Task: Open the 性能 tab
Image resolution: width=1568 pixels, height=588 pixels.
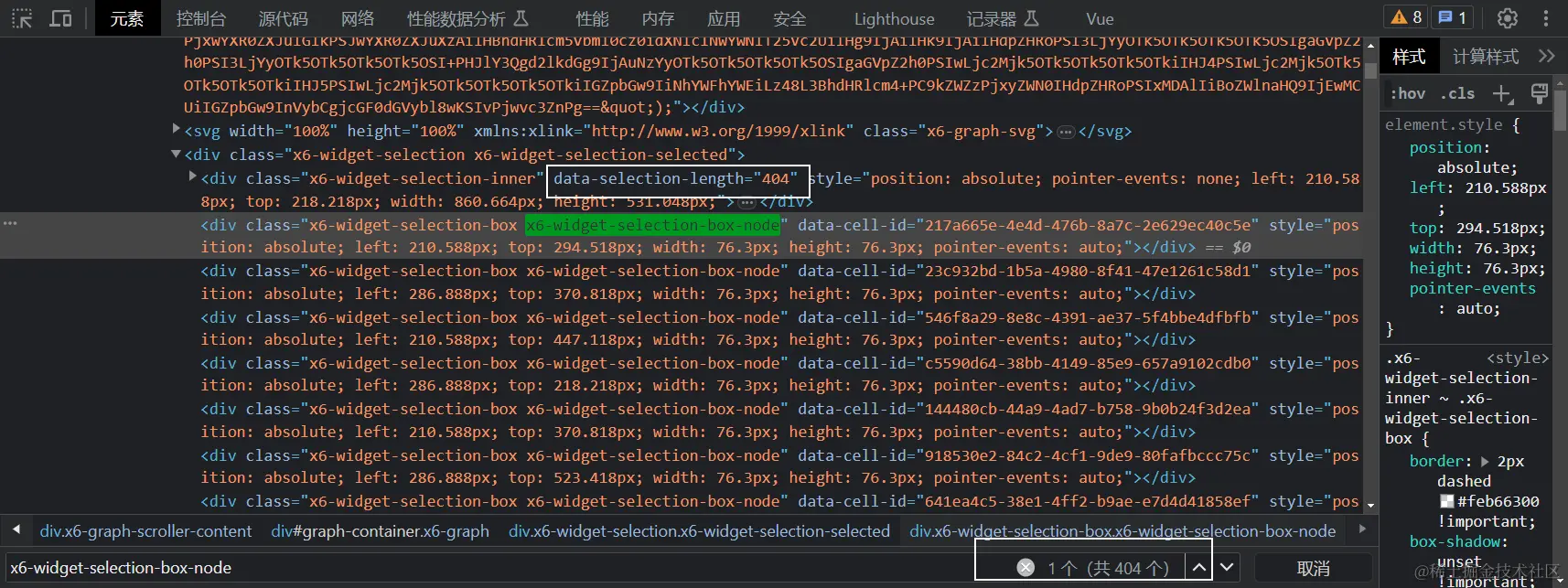Action: click(592, 18)
